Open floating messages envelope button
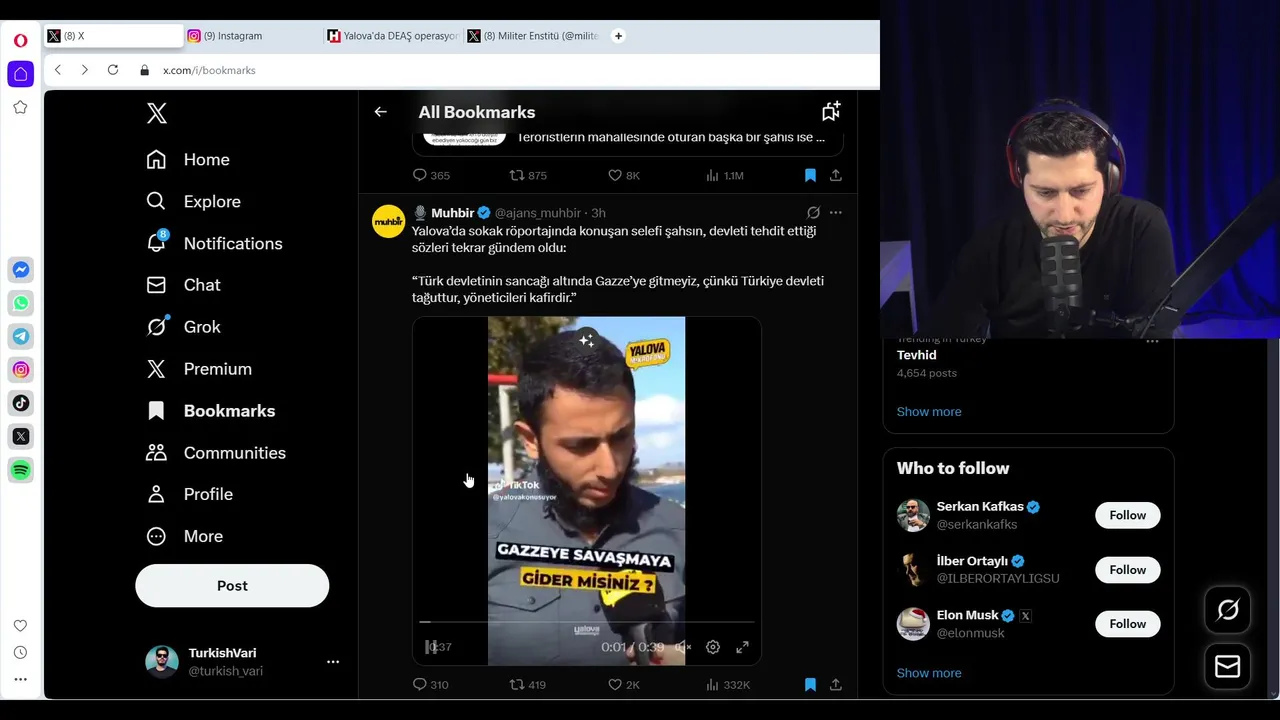Viewport: 1280px width, 720px height. click(x=1228, y=666)
